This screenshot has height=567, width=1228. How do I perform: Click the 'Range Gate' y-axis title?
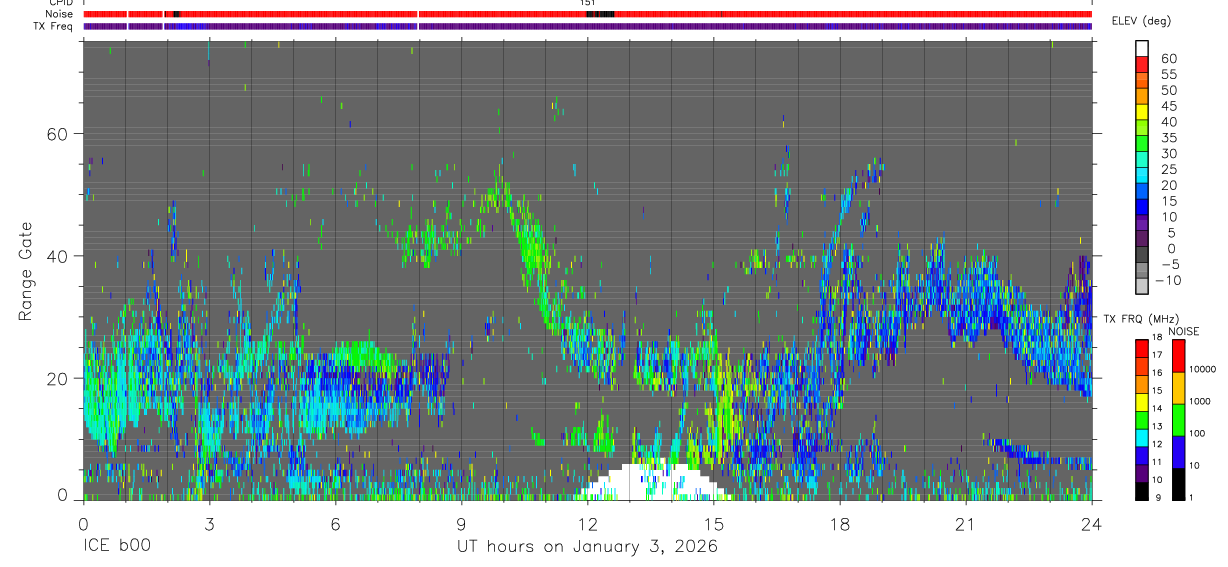(x=25, y=272)
